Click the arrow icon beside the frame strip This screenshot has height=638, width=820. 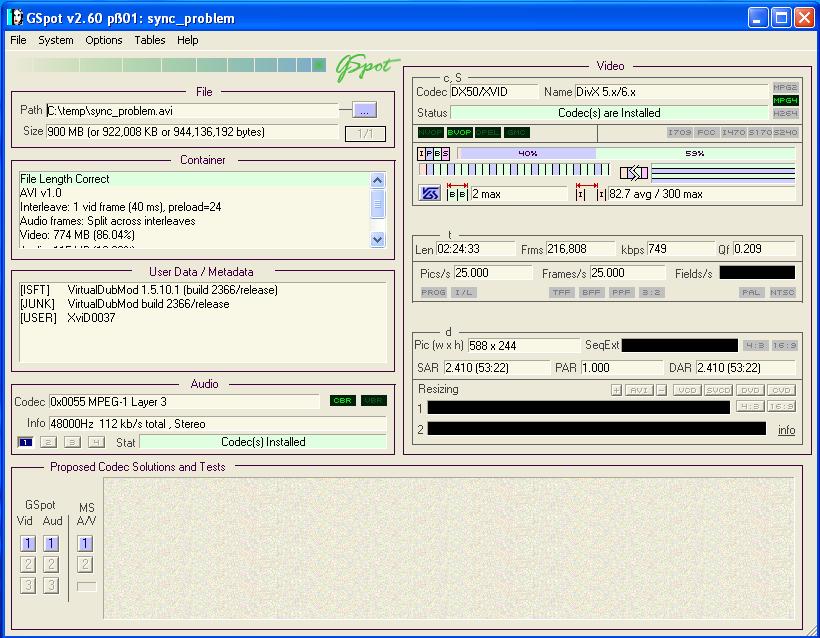[x=634, y=172]
